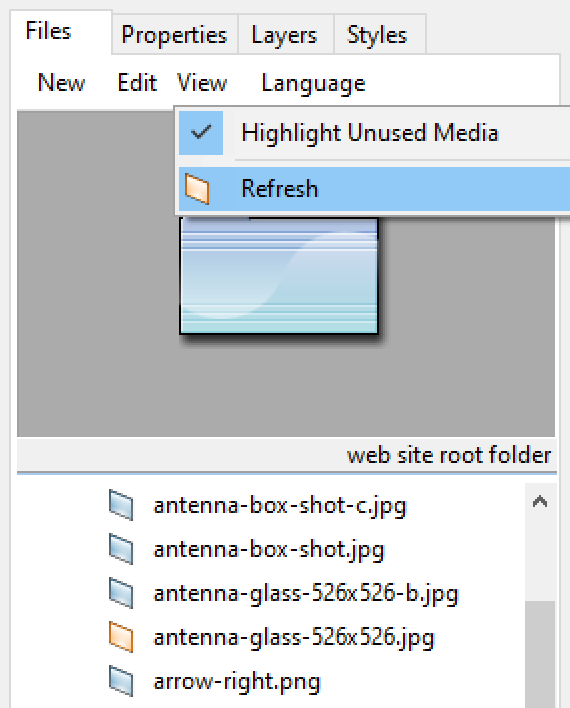
Task: Click the orange antenna-glass-526x526.jpg file icon
Action: coord(121,638)
